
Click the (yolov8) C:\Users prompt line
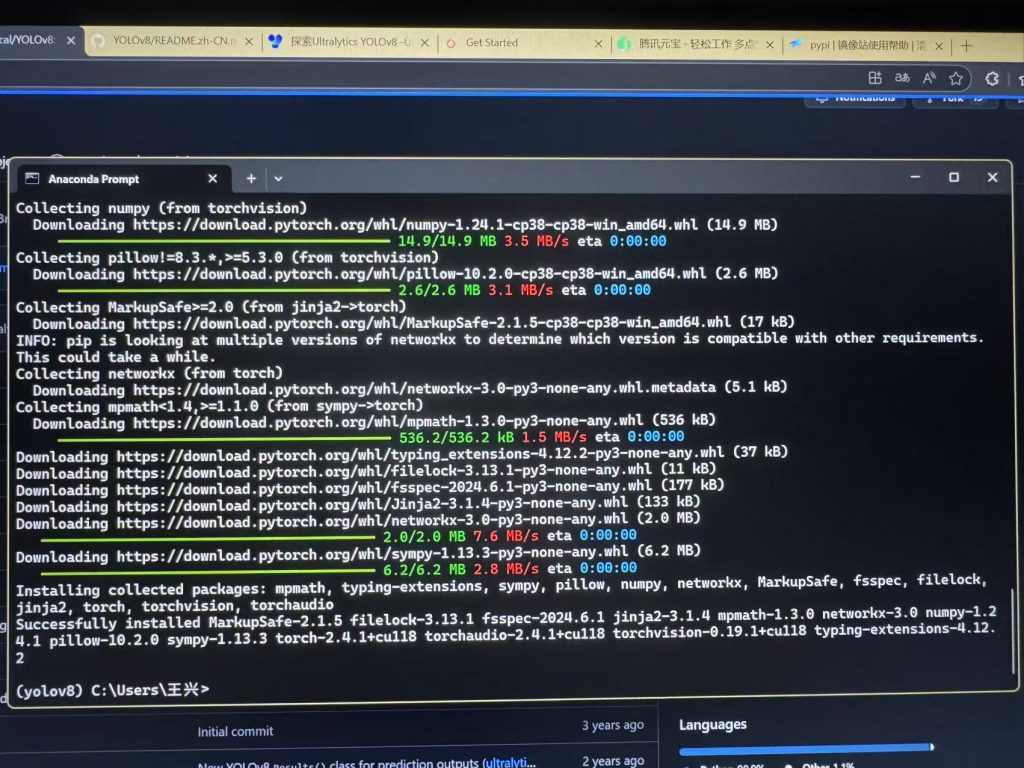[112, 690]
